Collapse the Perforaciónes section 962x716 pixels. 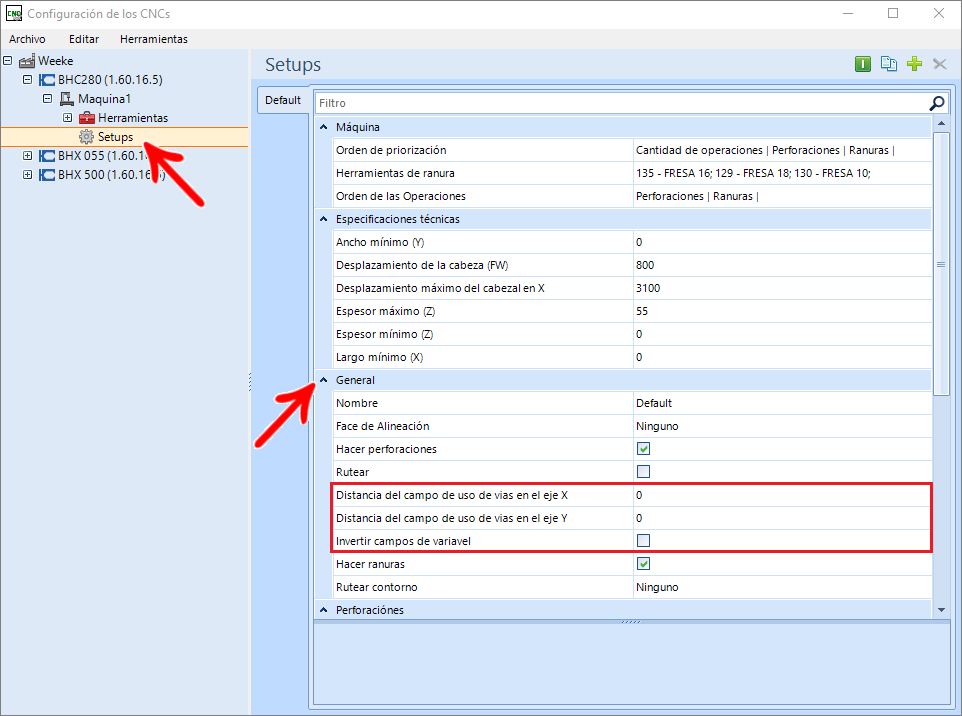(323, 610)
